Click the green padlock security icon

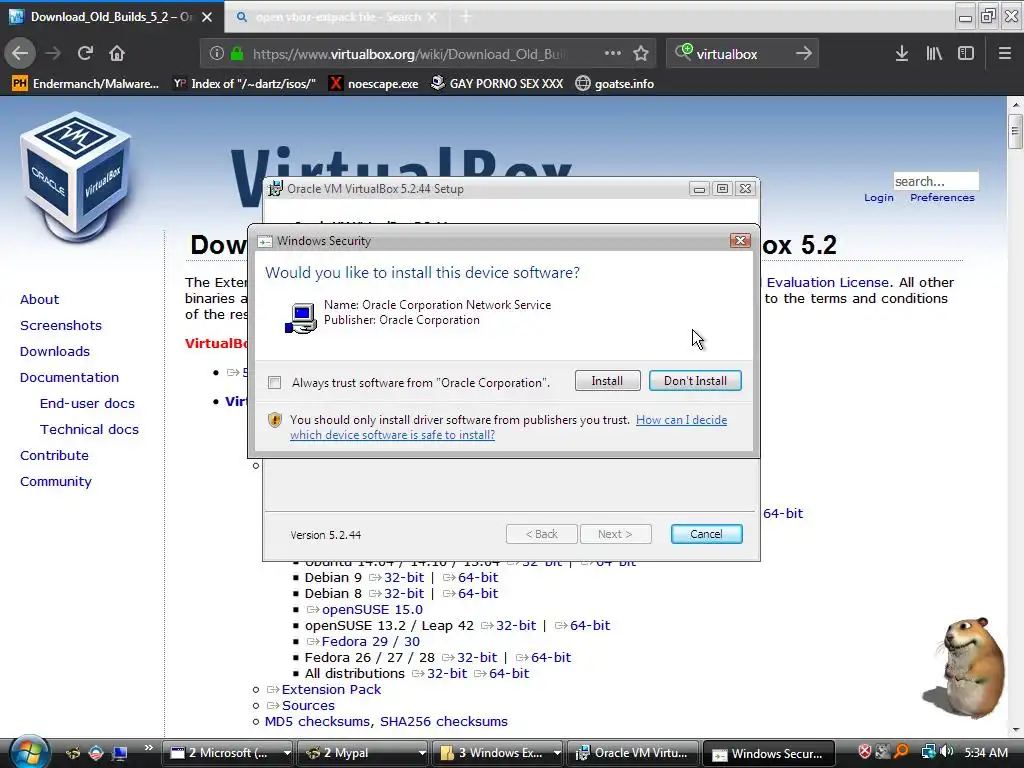click(237, 54)
